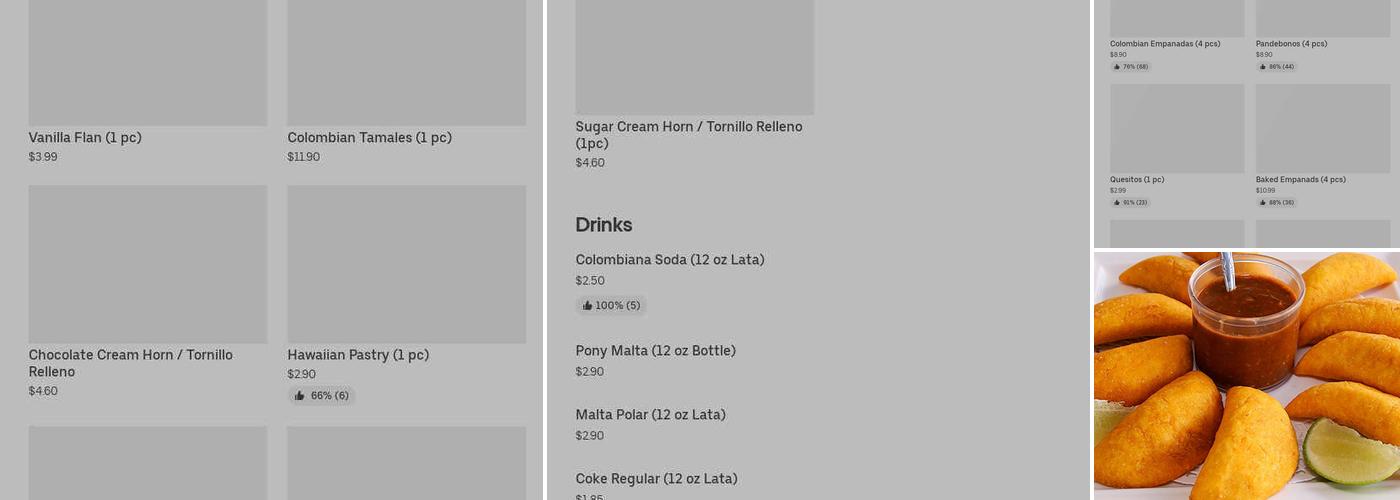Click the thumbs-up icon under Baked Empanadas
This screenshot has width=1400, height=500.
coord(1262,202)
